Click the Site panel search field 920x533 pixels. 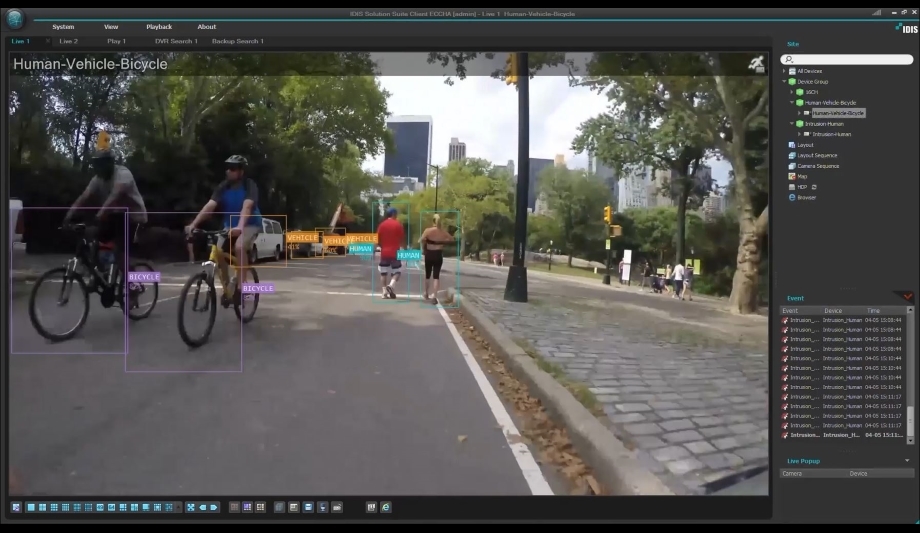point(848,60)
